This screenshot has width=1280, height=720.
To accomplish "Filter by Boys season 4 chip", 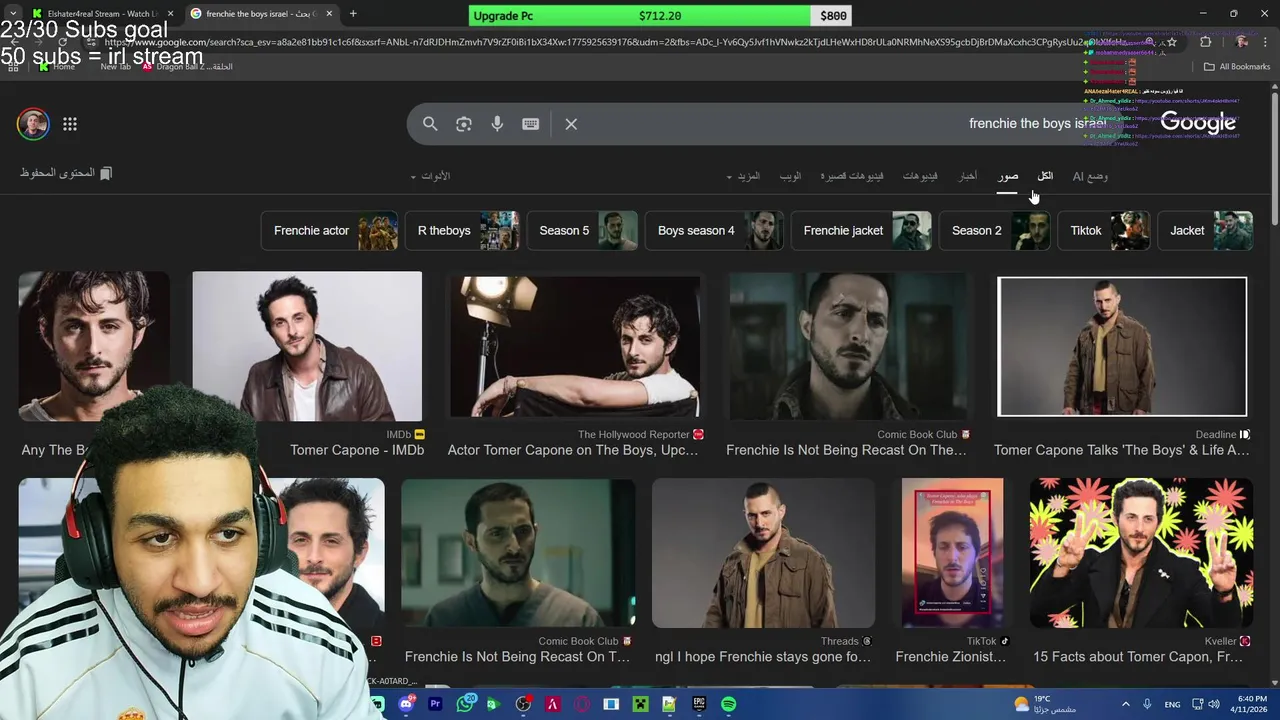I will point(714,231).
